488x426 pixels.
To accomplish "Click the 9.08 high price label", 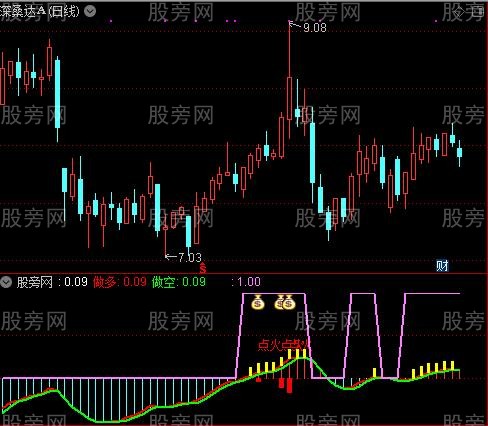I will (315, 28).
